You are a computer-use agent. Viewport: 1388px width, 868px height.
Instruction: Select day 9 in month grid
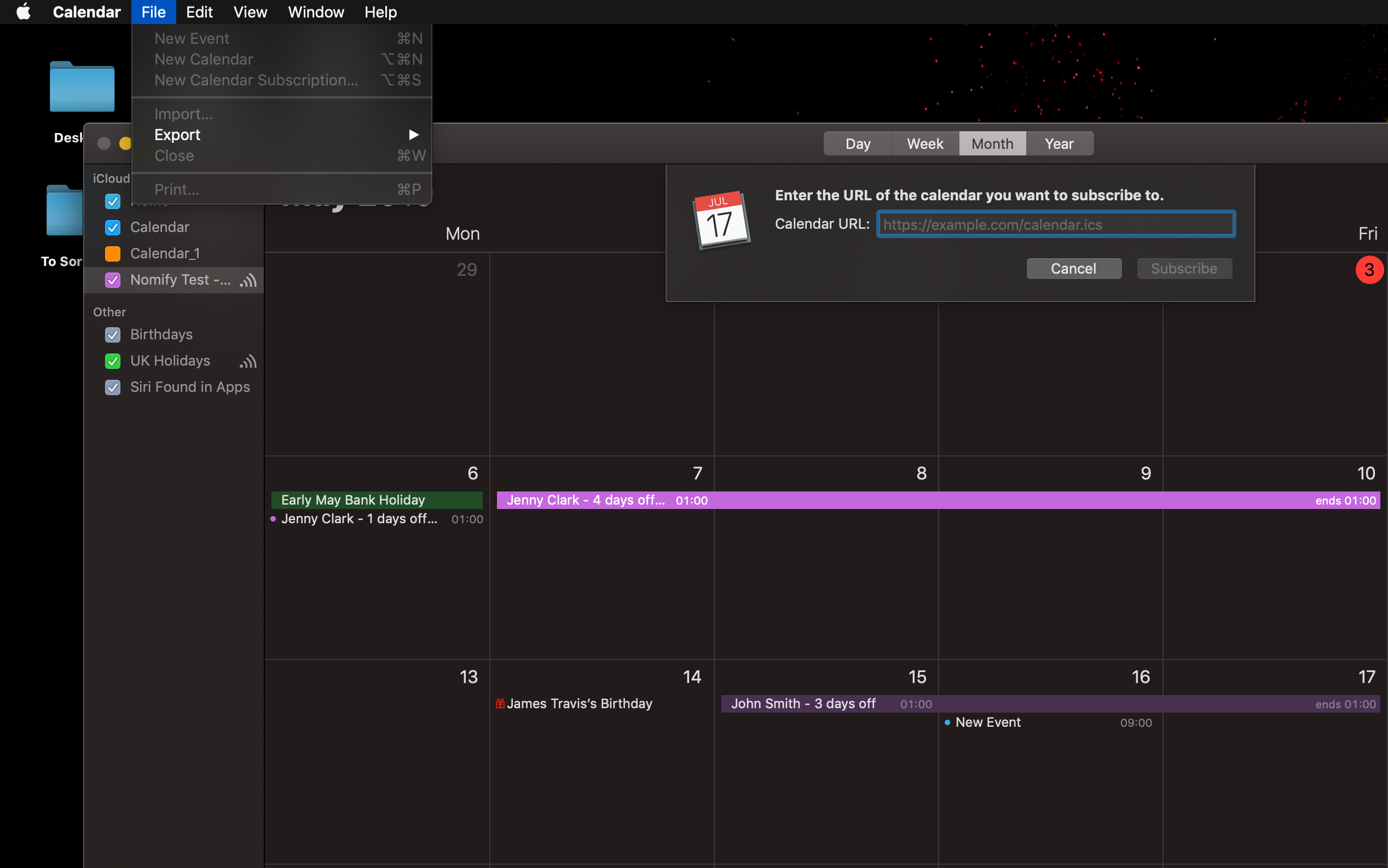pos(1145,473)
